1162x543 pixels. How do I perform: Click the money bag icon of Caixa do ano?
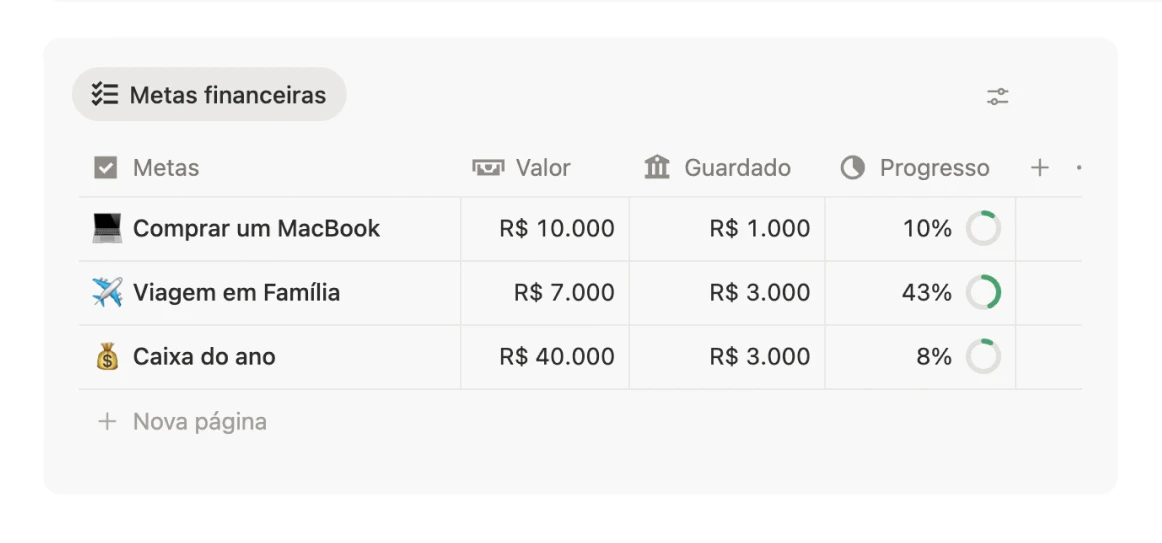pyautogui.click(x=107, y=356)
